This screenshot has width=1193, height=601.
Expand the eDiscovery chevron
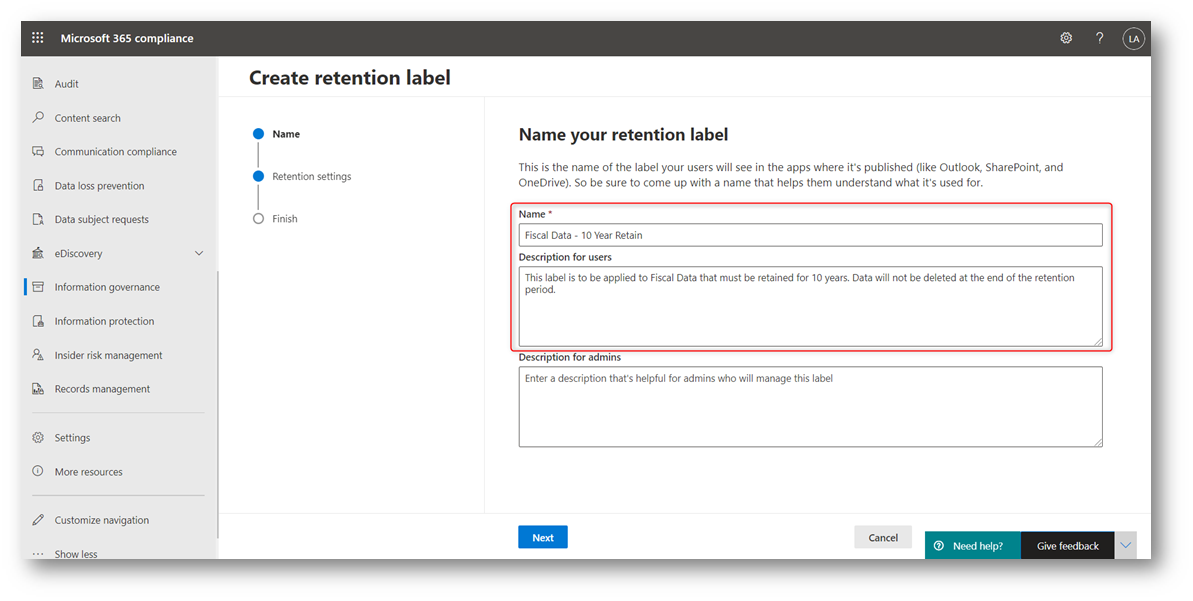[x=199, y=253]
